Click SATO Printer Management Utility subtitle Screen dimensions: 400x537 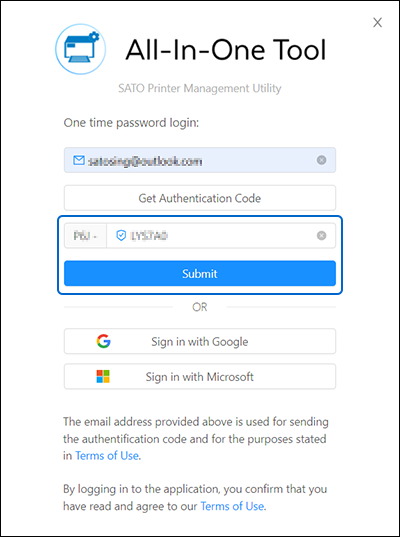point(200,88)
